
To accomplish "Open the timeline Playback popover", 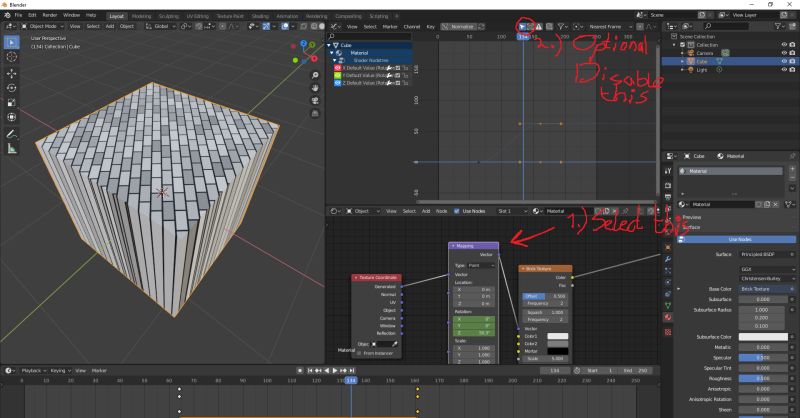I will click(34, 371).
